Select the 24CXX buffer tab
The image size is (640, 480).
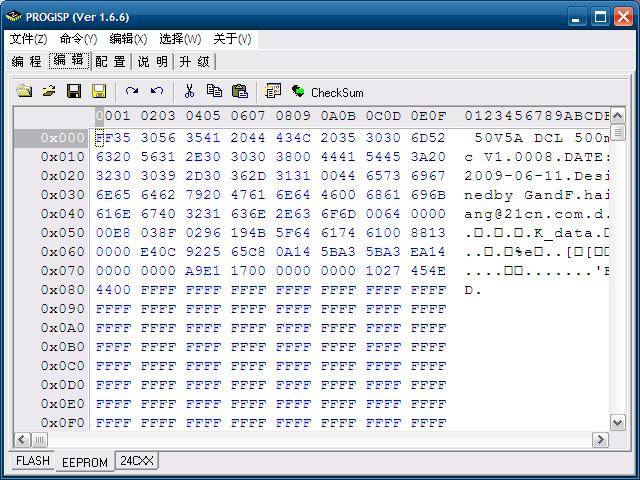(x=136, y=461)
